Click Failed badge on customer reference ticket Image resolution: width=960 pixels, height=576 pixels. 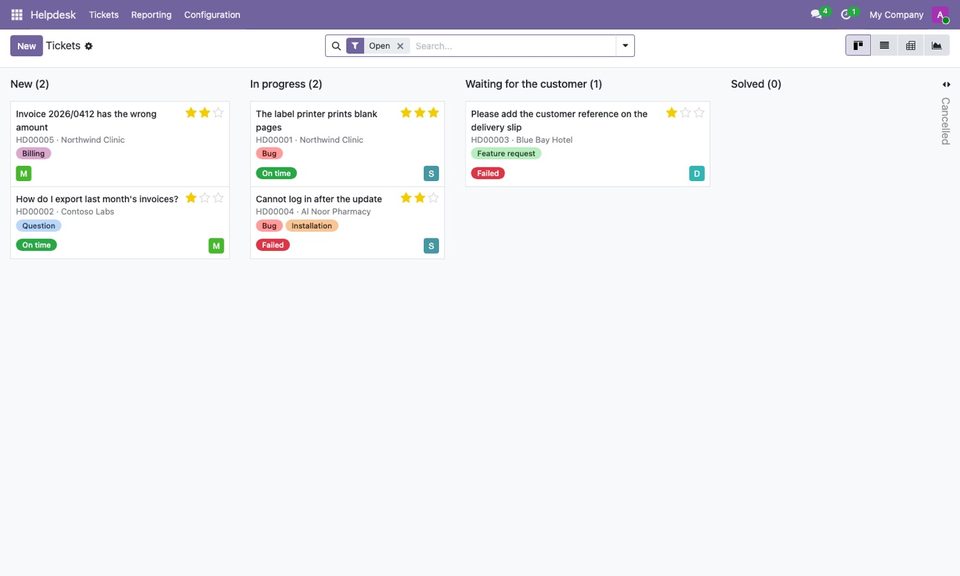(488, 173)
